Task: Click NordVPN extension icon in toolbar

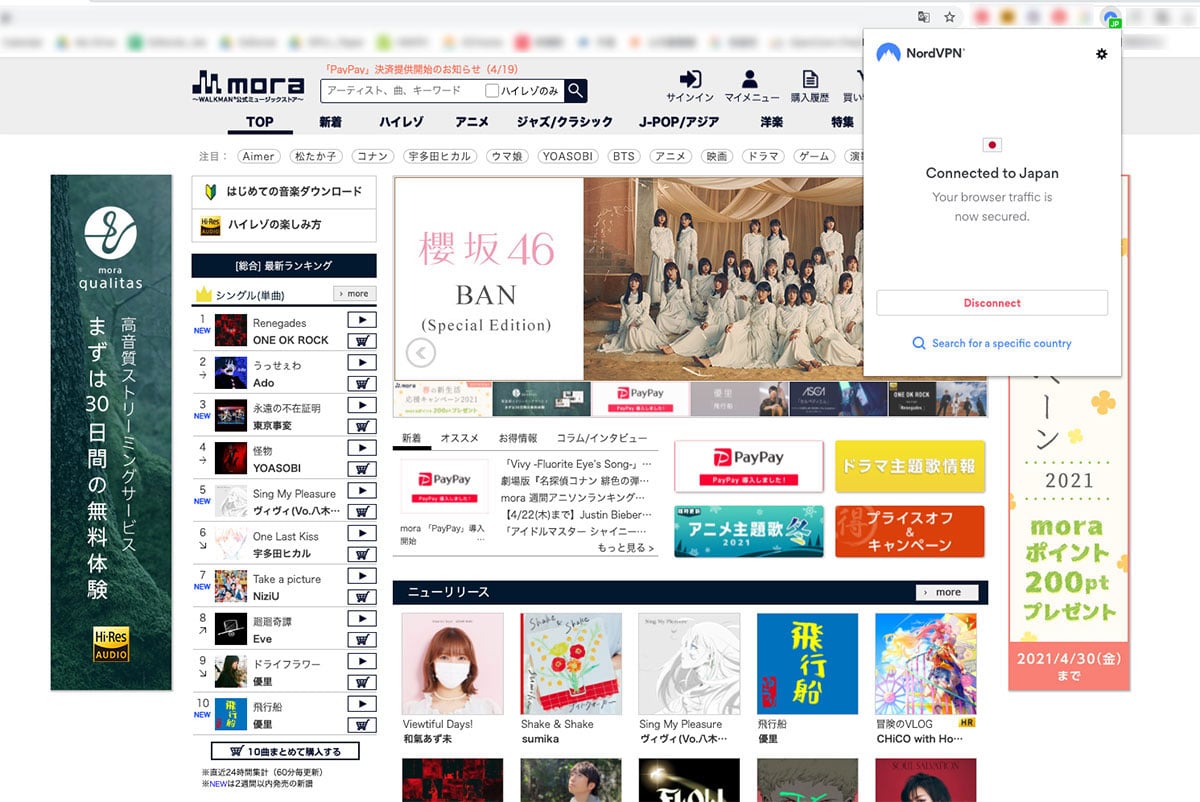Action: pyautogui.click(x=1110, y=18)
